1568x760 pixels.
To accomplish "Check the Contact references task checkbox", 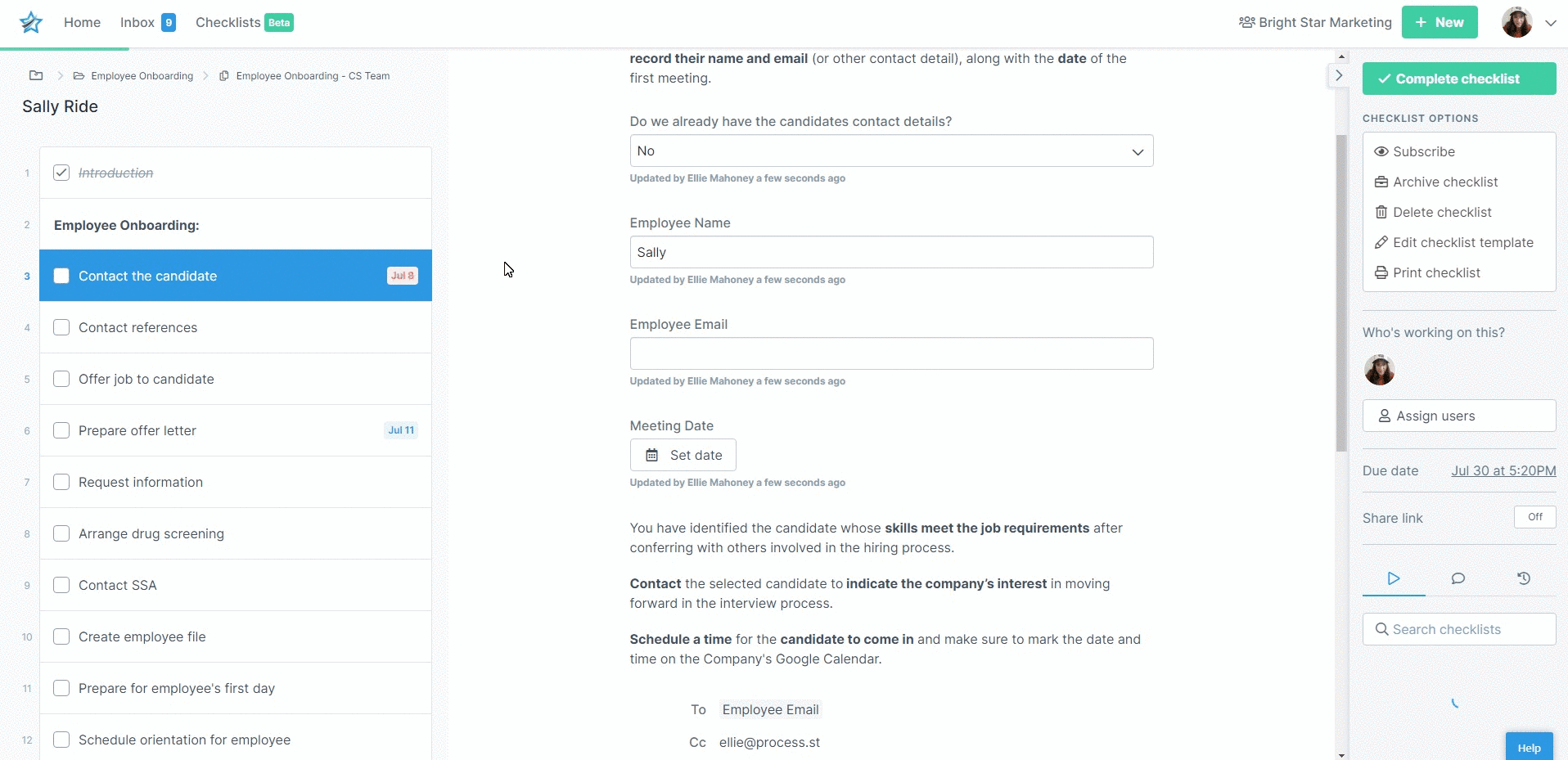I will tap(61, 327).
